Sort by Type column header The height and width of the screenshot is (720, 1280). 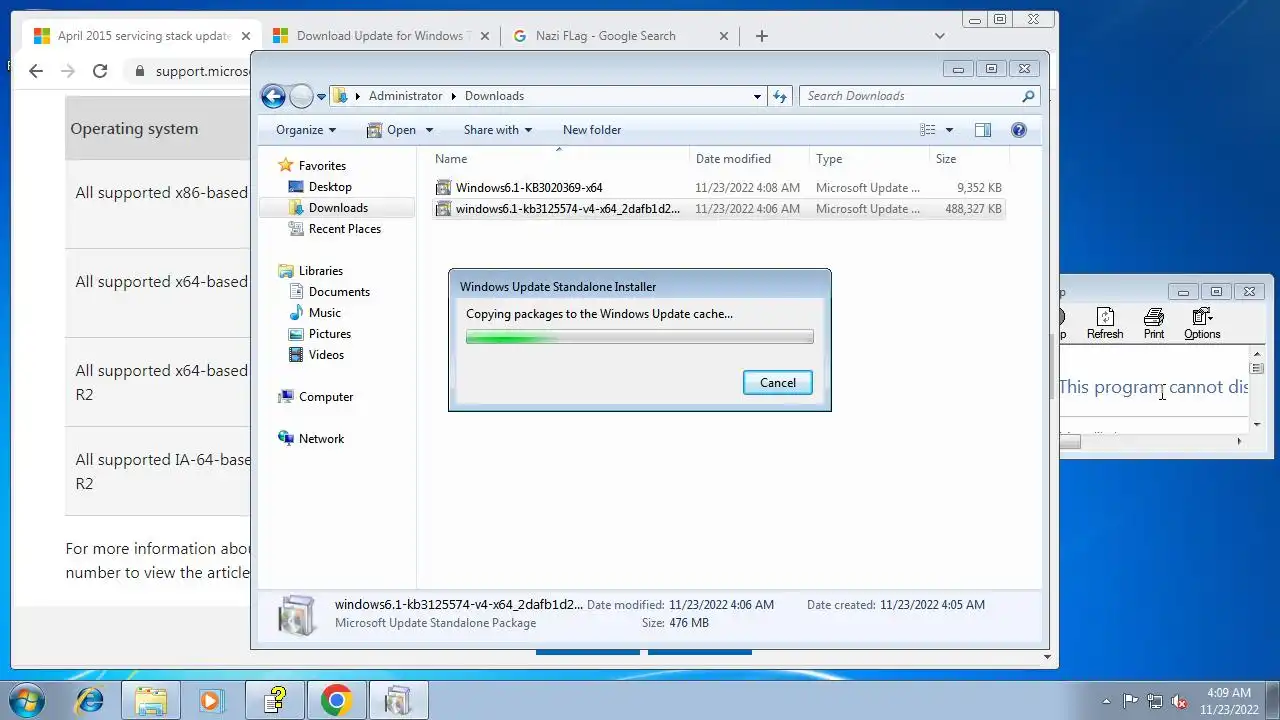click(868, 159)
